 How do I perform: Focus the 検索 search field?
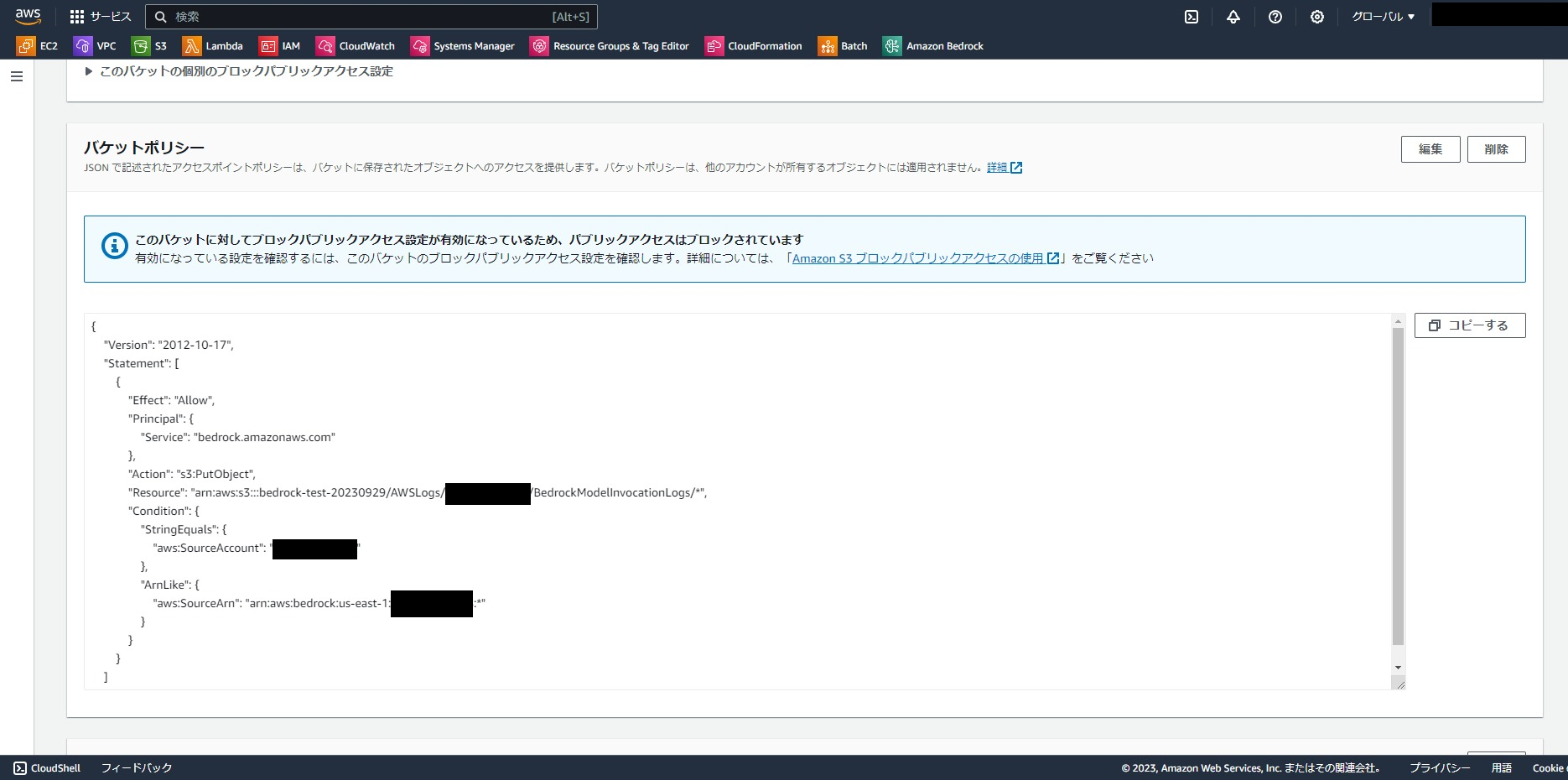tap(371, 17)
